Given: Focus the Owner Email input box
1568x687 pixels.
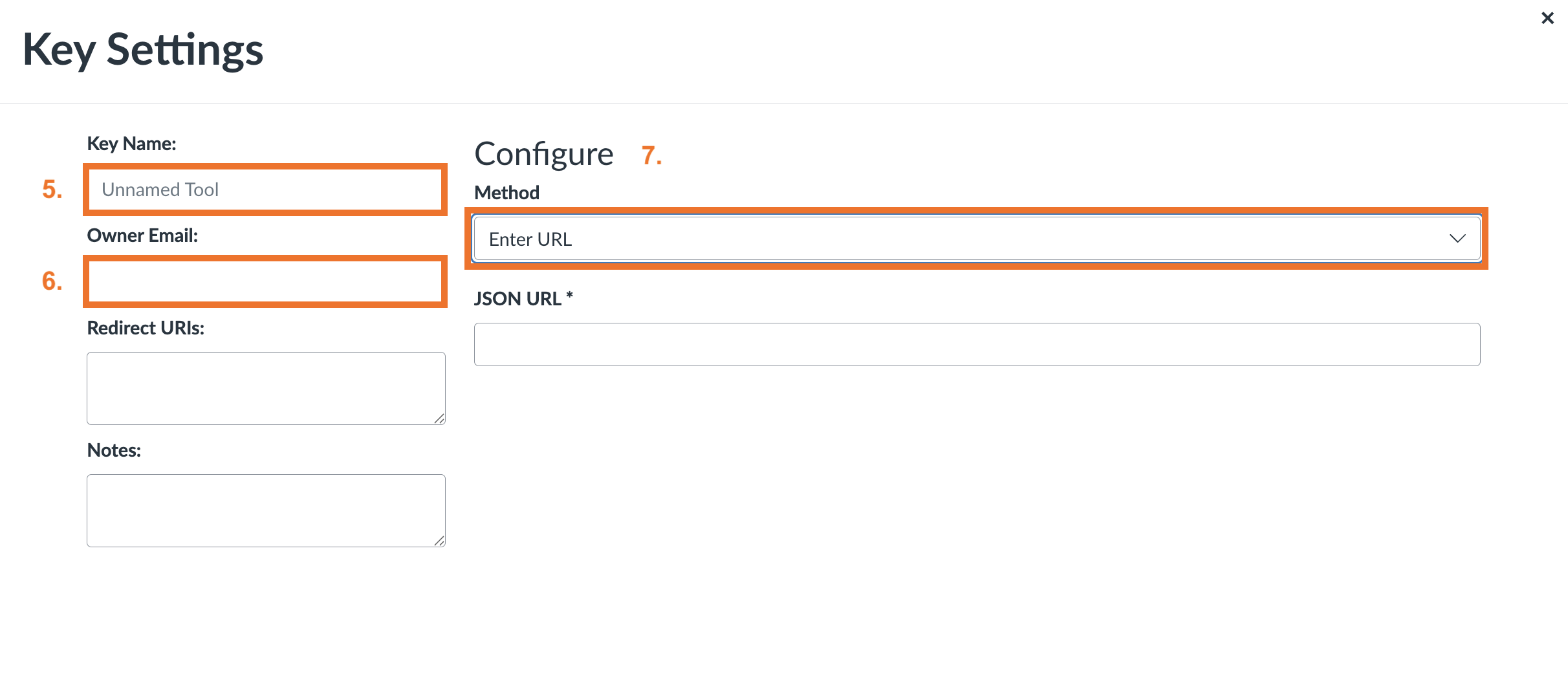Looking at the screenshot, I should pyautogui.click(x=265, y=281).
